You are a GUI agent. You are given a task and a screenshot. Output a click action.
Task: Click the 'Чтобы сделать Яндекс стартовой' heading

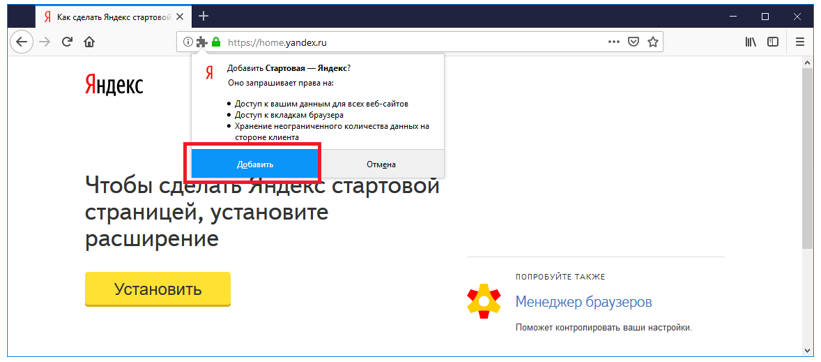coord(262,187)
